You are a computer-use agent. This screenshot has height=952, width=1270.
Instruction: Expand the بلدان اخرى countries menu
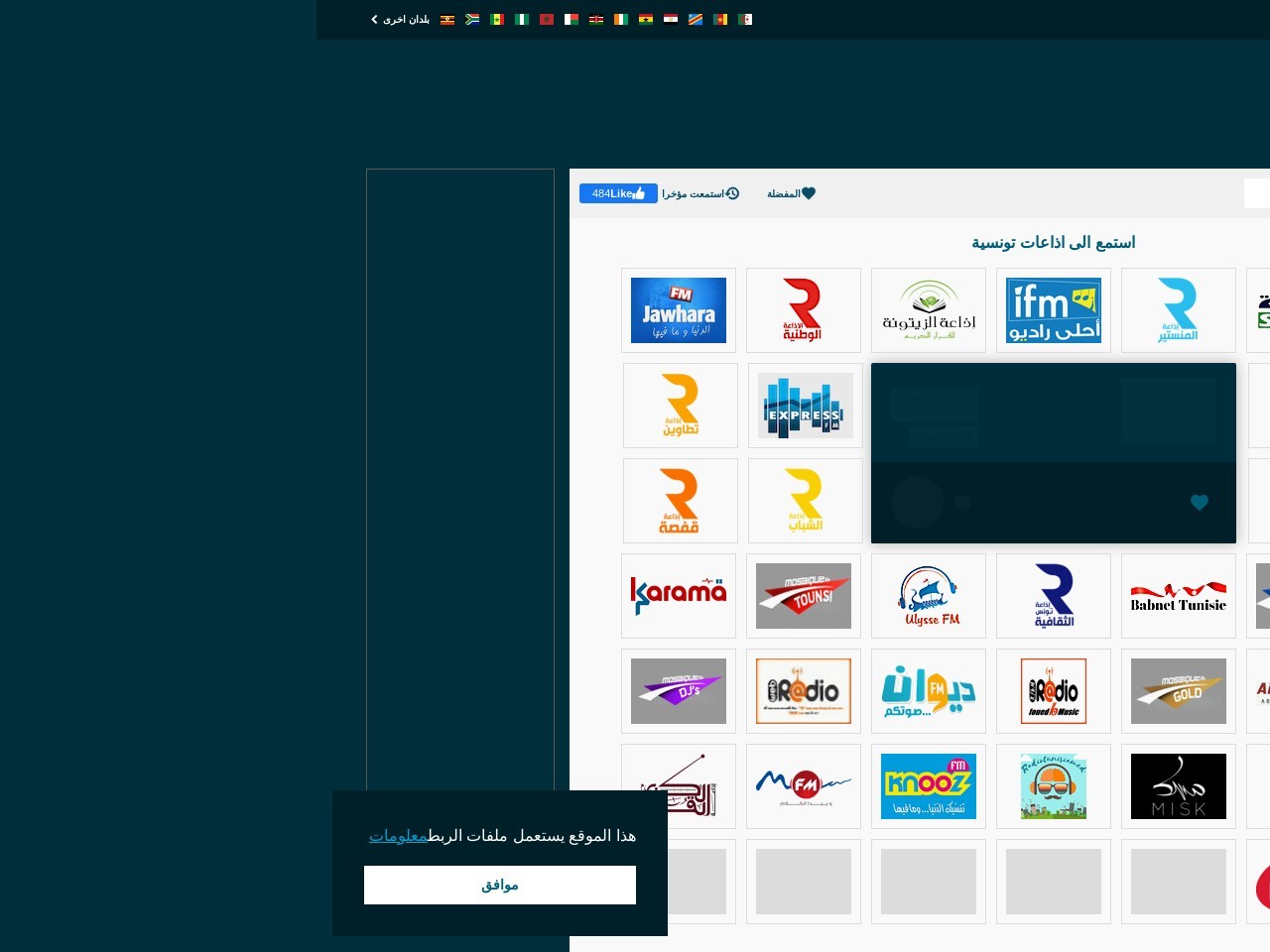[x=401, y=19]
